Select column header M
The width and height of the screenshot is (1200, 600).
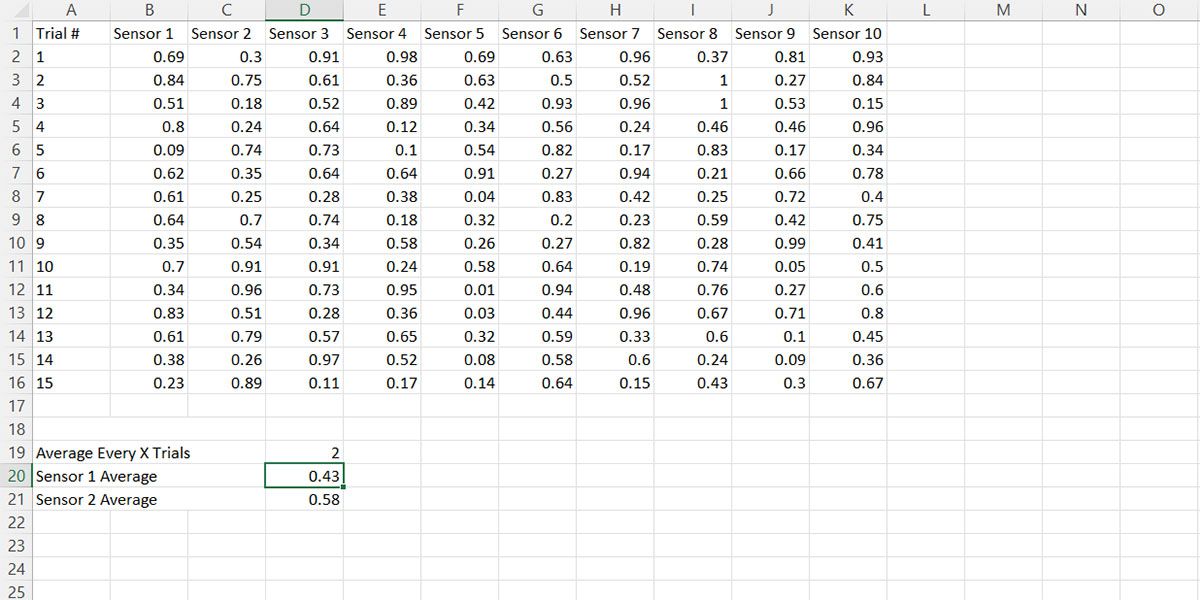(x=1003, y=10)
